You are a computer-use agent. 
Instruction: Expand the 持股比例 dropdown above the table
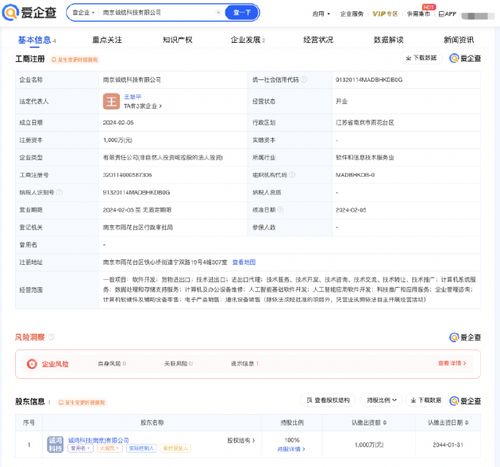point(382,400)
